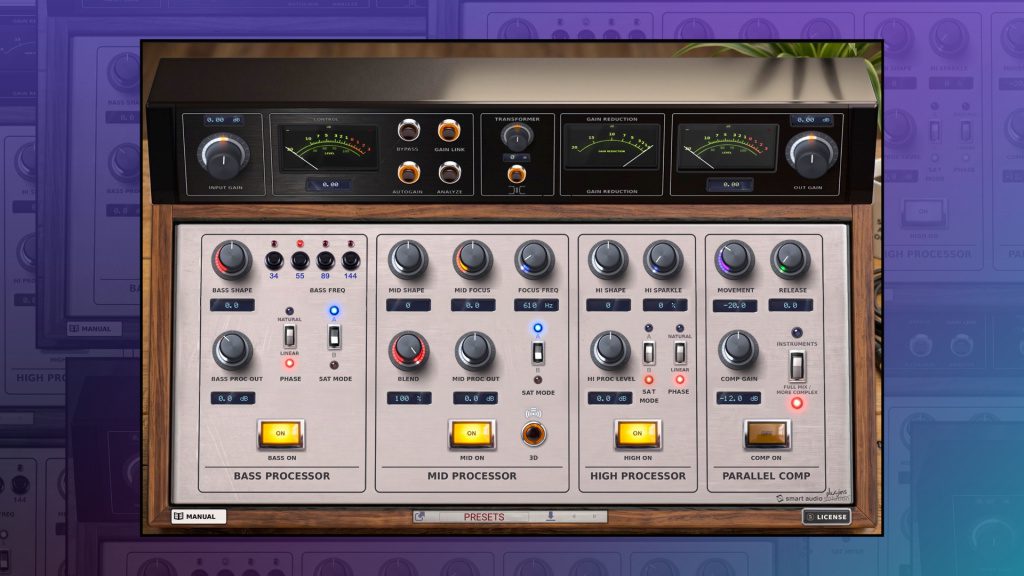Click the Input Gain knob
Viewport: 1024px width, 576px height.
click(x=224, y=157)
